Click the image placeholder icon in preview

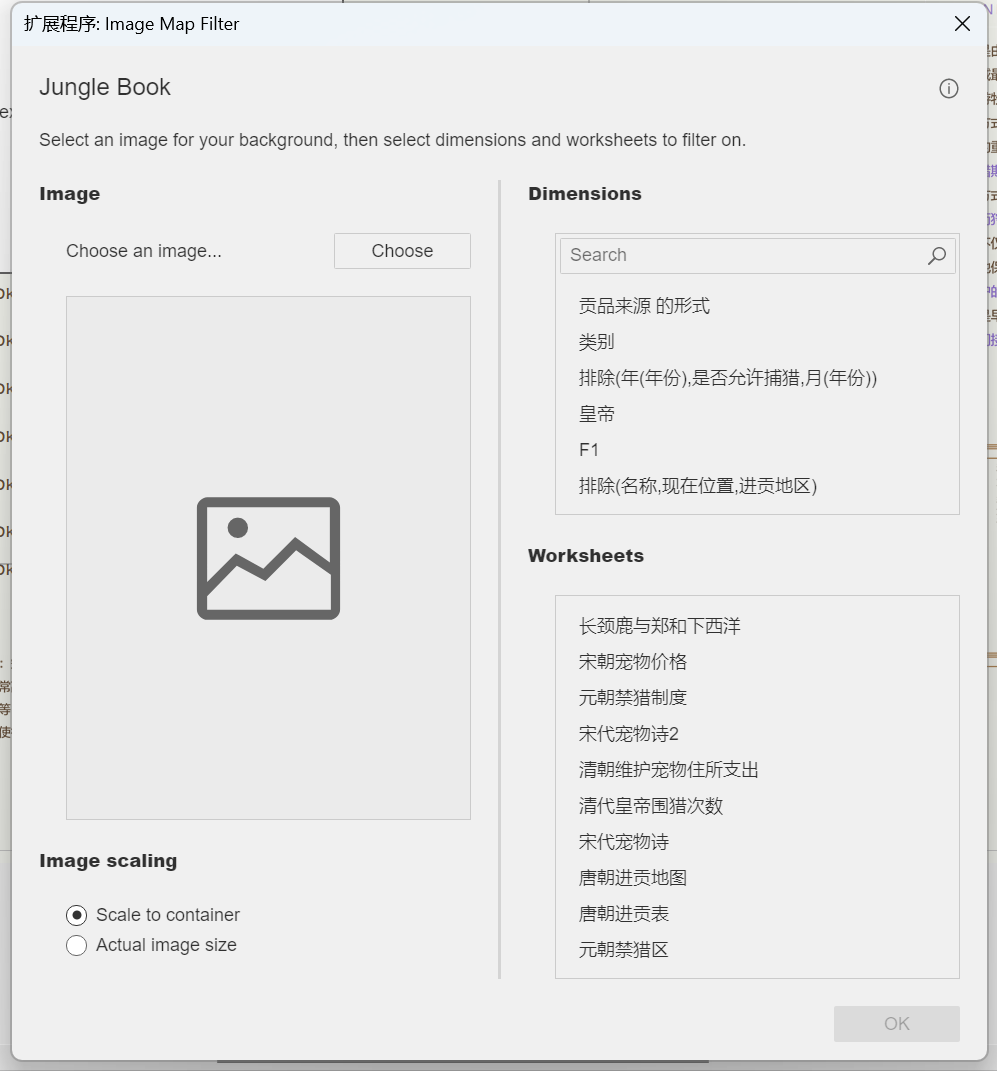[x=268, y=558]
